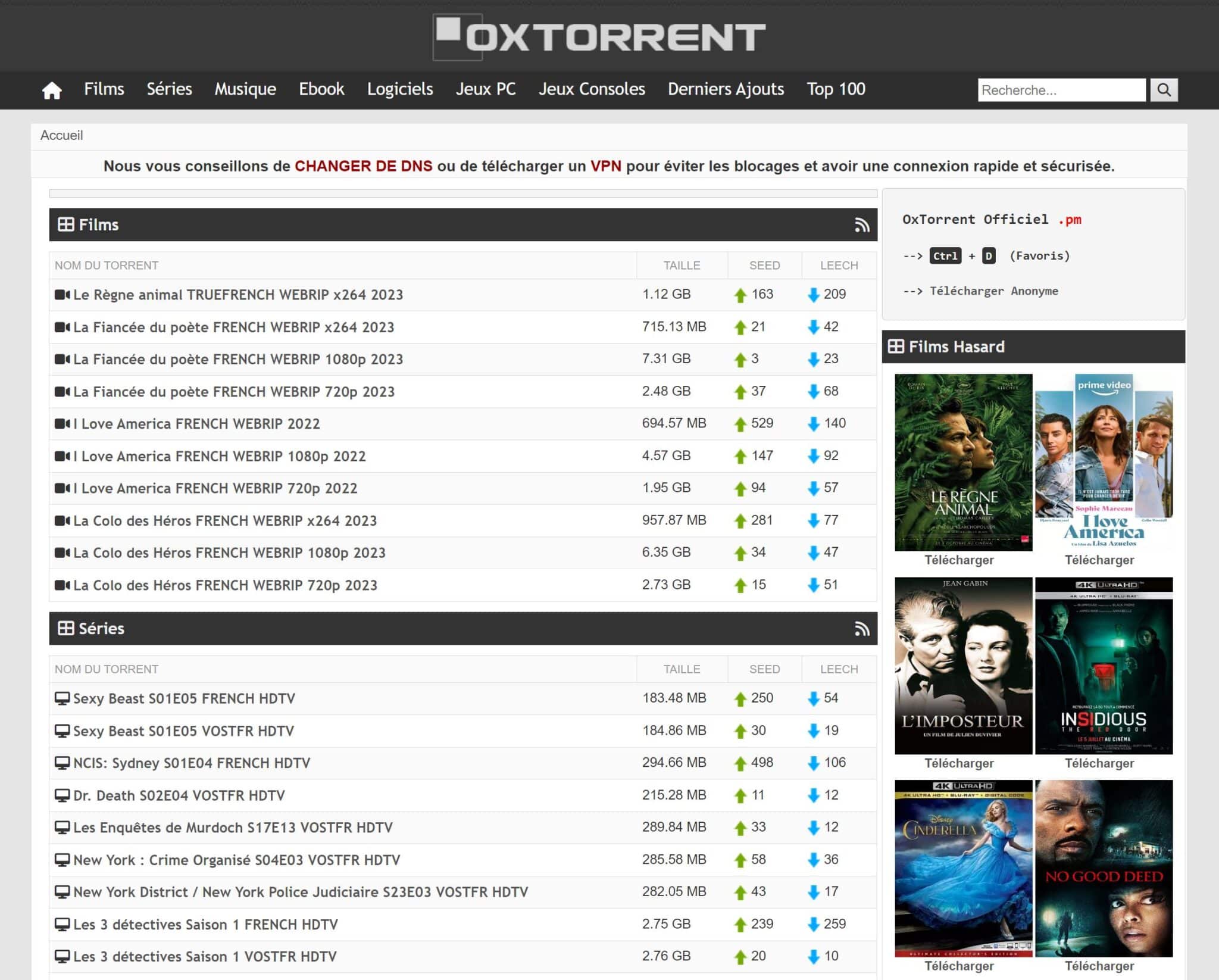Click the LEECH column header in Films table
This screenshot has height=980, width=1219.
click(839, 266)
